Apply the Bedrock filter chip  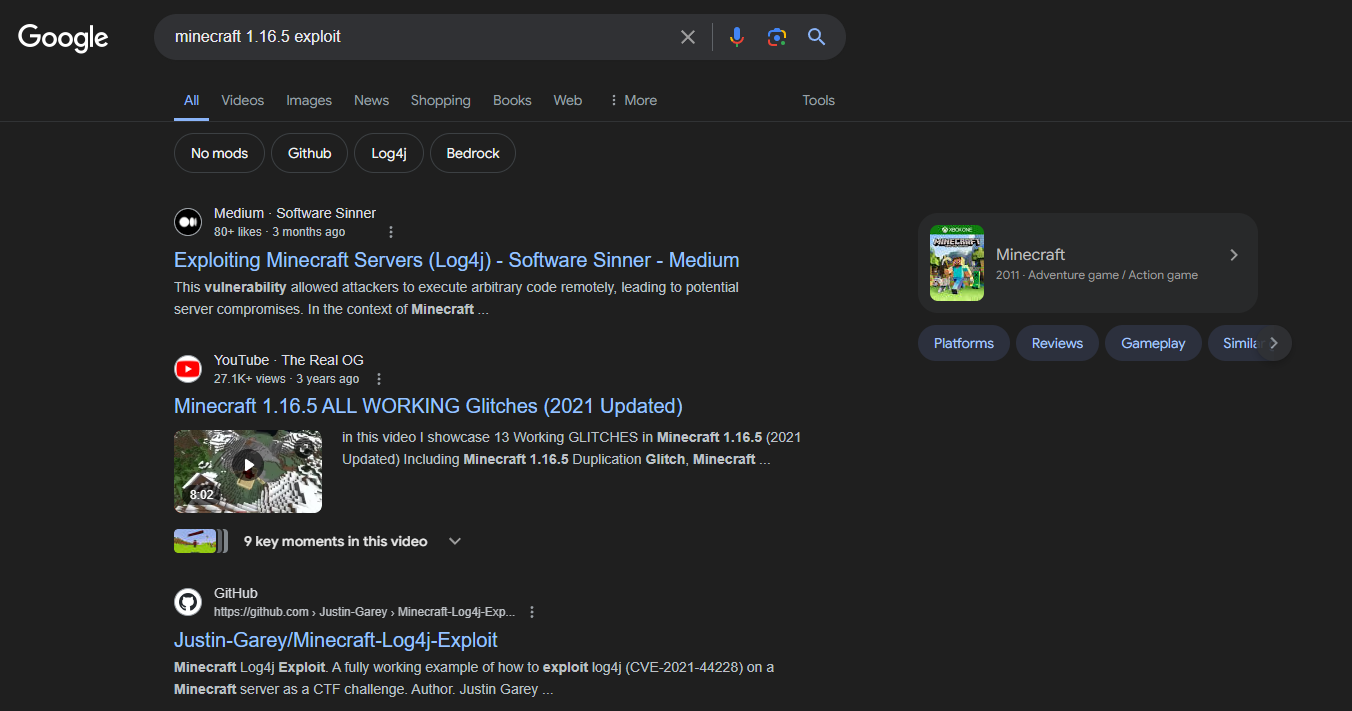[x=473, y=153]
